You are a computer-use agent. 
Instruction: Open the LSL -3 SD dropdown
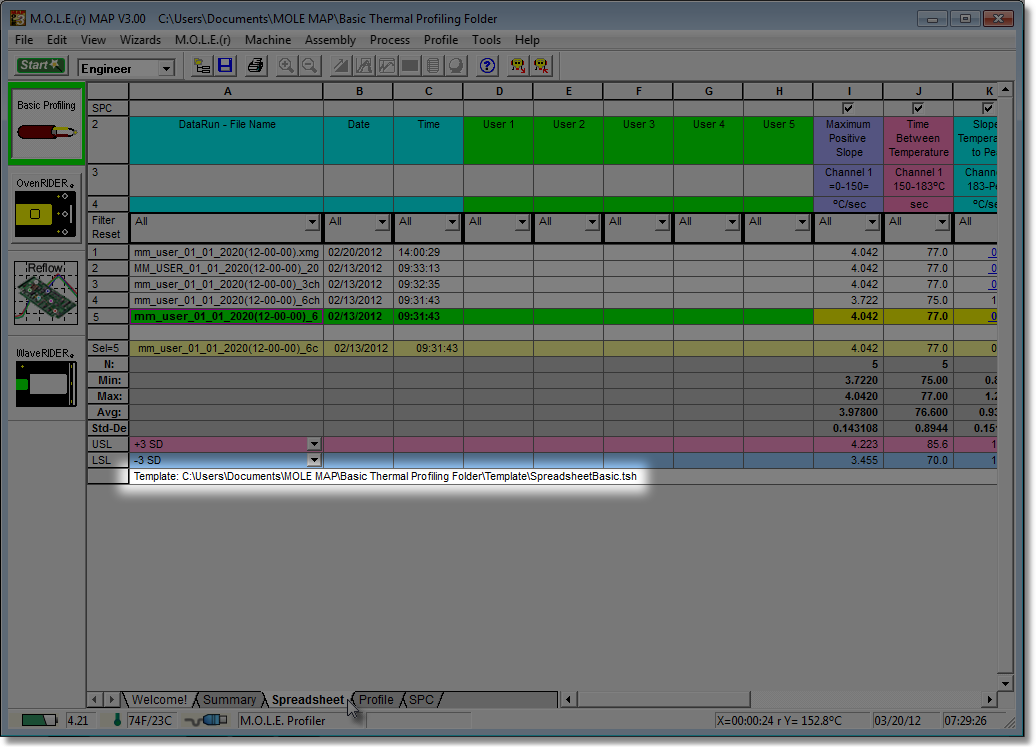[x=314, y=460]
